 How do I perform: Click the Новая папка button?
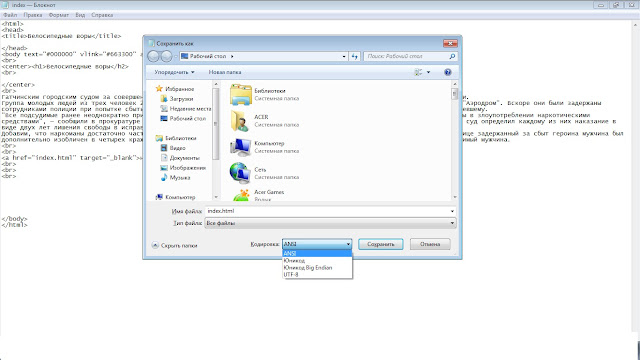[x=225, y=72]
